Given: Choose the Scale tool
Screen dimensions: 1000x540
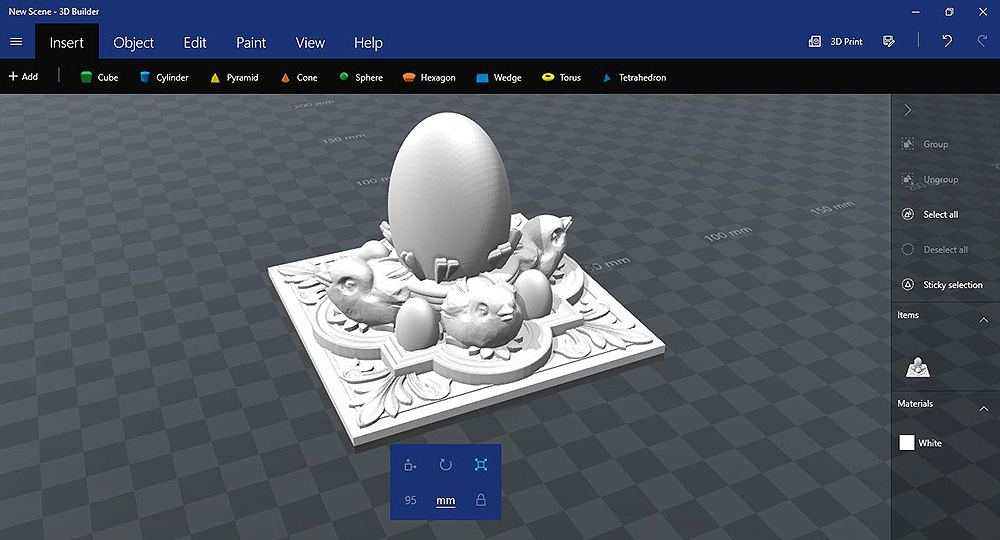Looking at the screenshot, I should pos(481,465).
